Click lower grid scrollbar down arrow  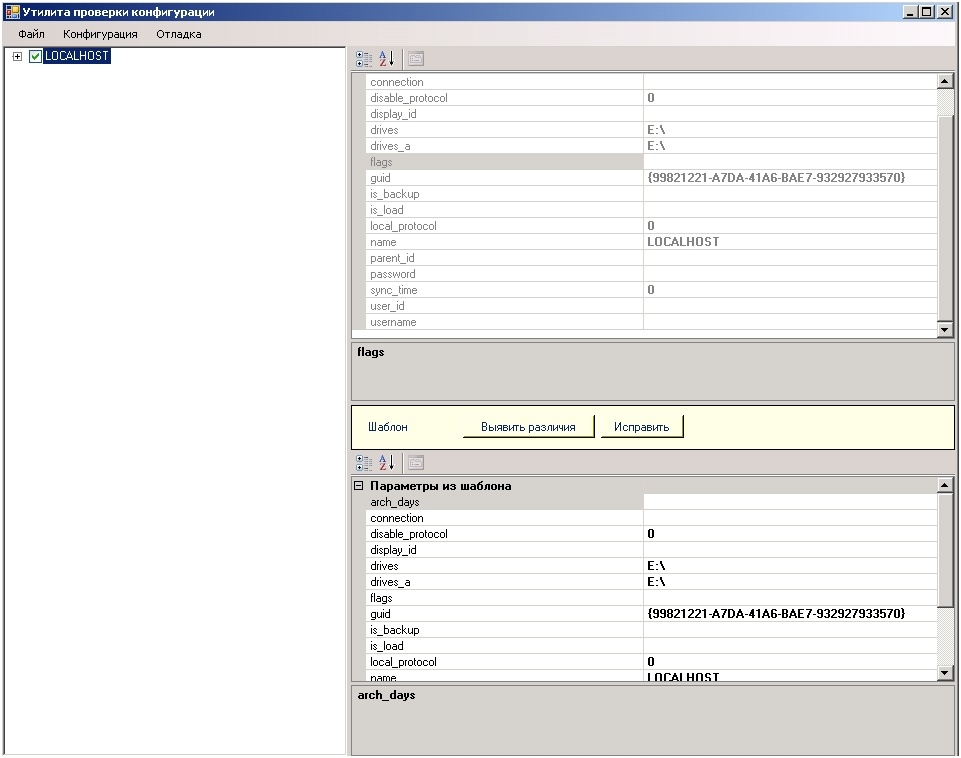[944, 673]
